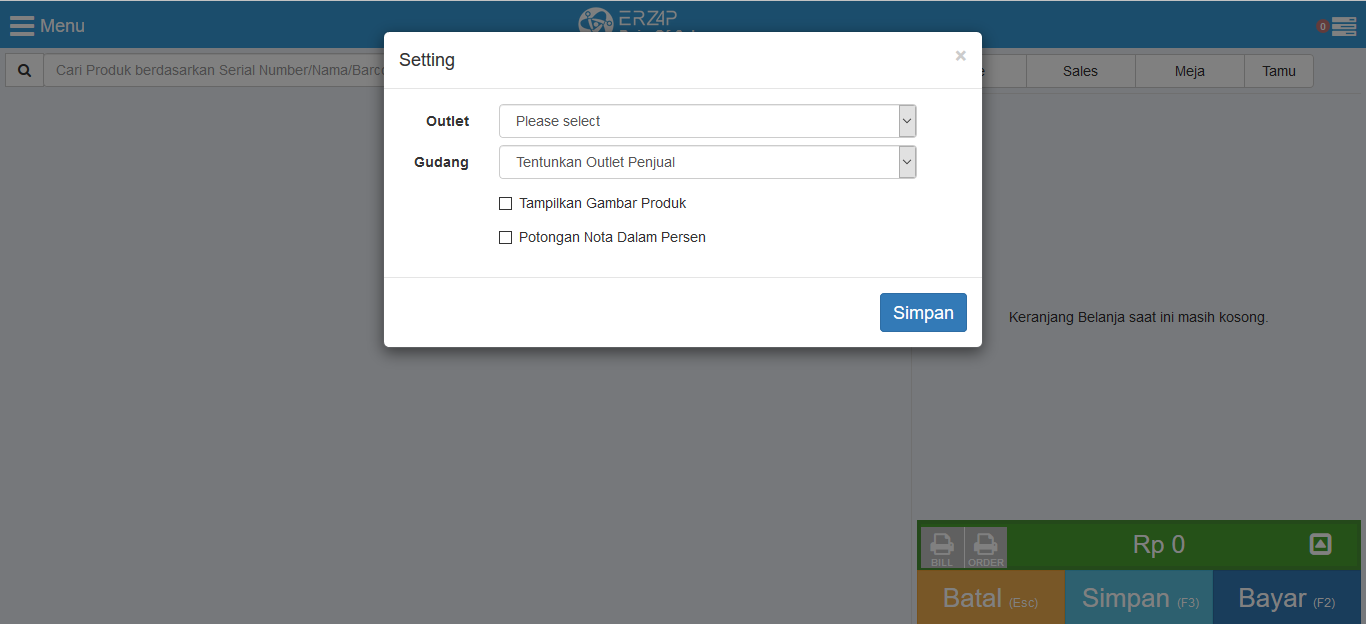
Task: Print bill with the BILL printer icon
Action: click(x=942, y=548)
